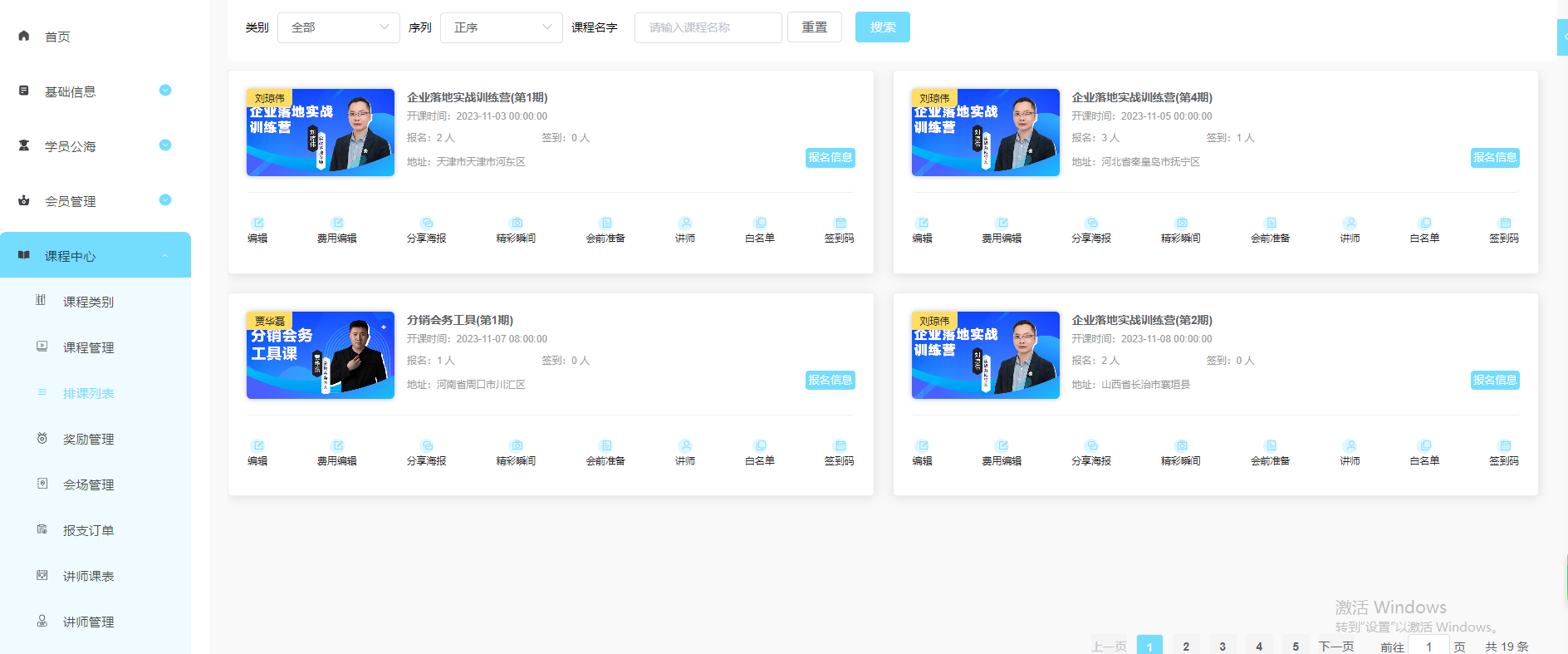
Task: Click 下一页 pagination button
Action: (1336, 646)
